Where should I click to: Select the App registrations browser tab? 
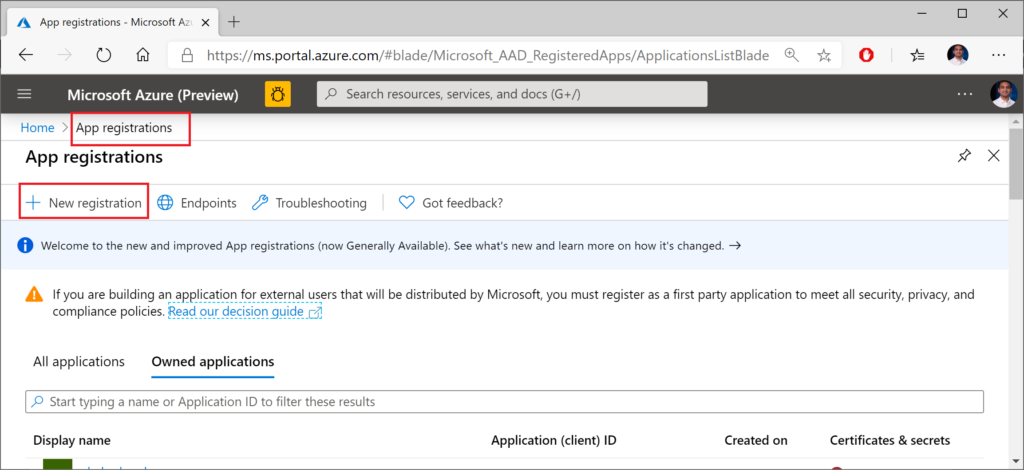(114, 22)
